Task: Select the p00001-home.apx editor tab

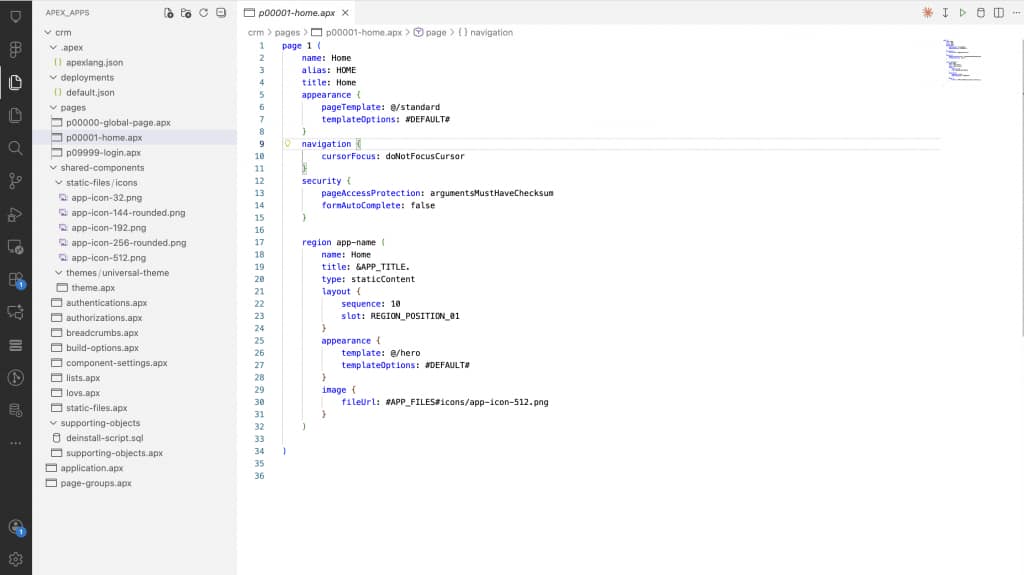Action: tap(296, 12)
